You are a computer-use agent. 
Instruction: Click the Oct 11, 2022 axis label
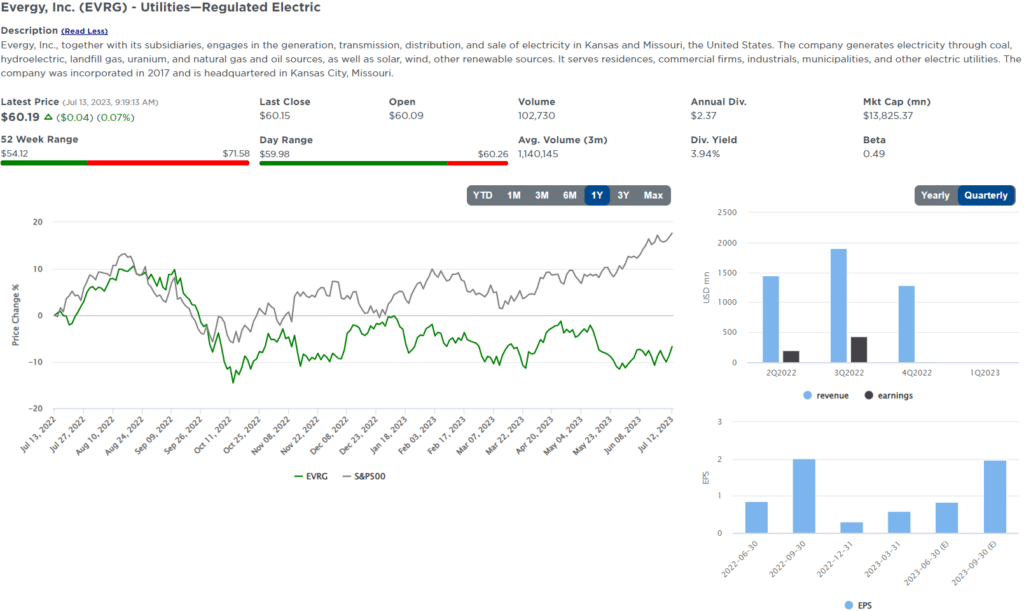213,435
